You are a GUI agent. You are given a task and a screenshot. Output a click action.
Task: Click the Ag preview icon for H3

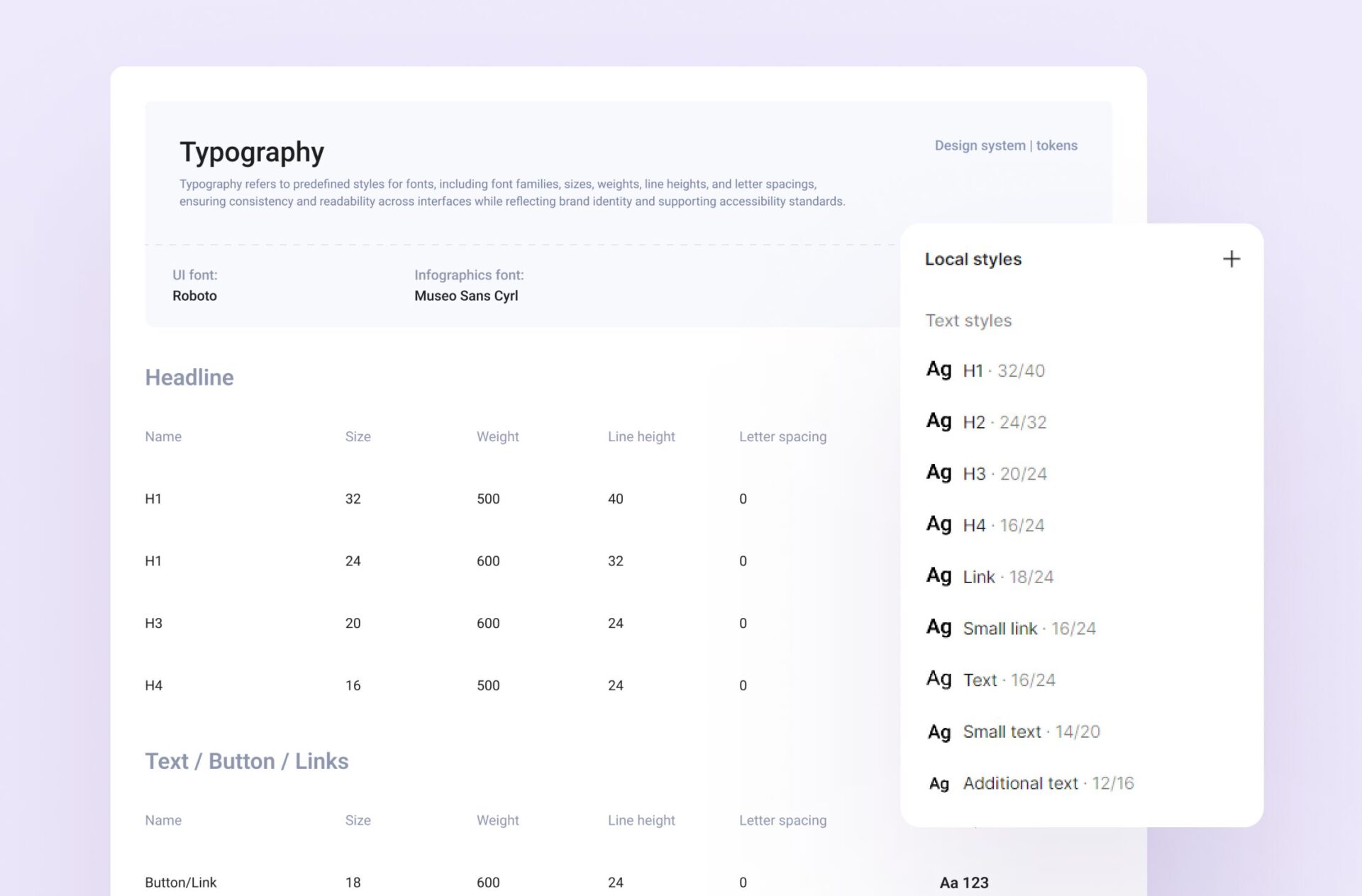(939, 472)
